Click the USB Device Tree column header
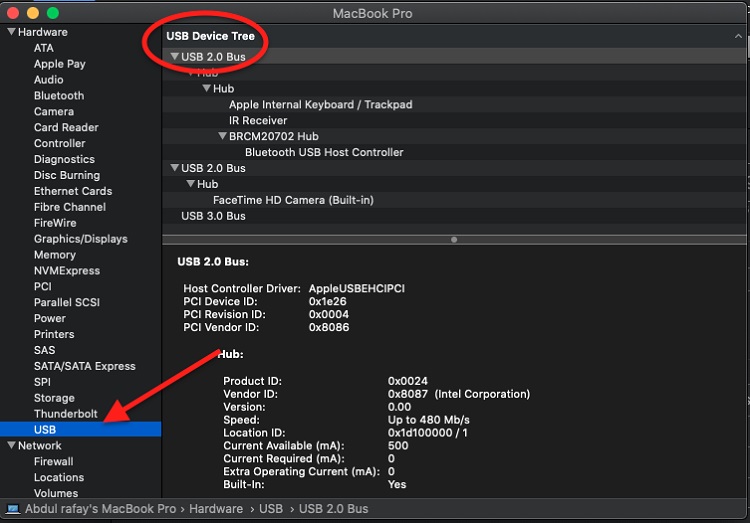Screen dimensions: 750x523 [x=454, y=36]
